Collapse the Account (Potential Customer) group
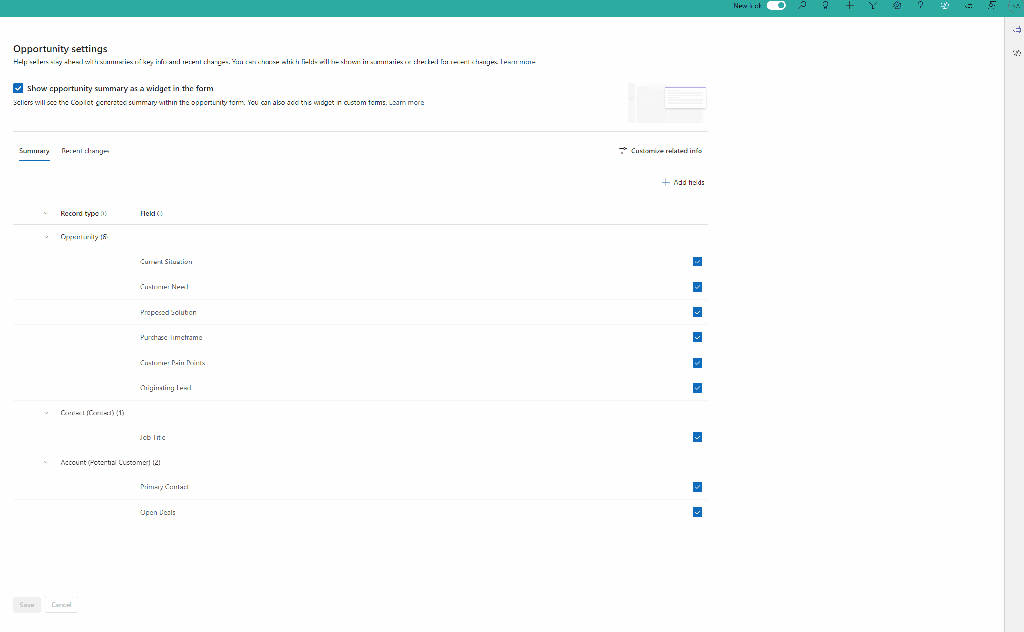The image size is (1024, 632). coord(46,463)
